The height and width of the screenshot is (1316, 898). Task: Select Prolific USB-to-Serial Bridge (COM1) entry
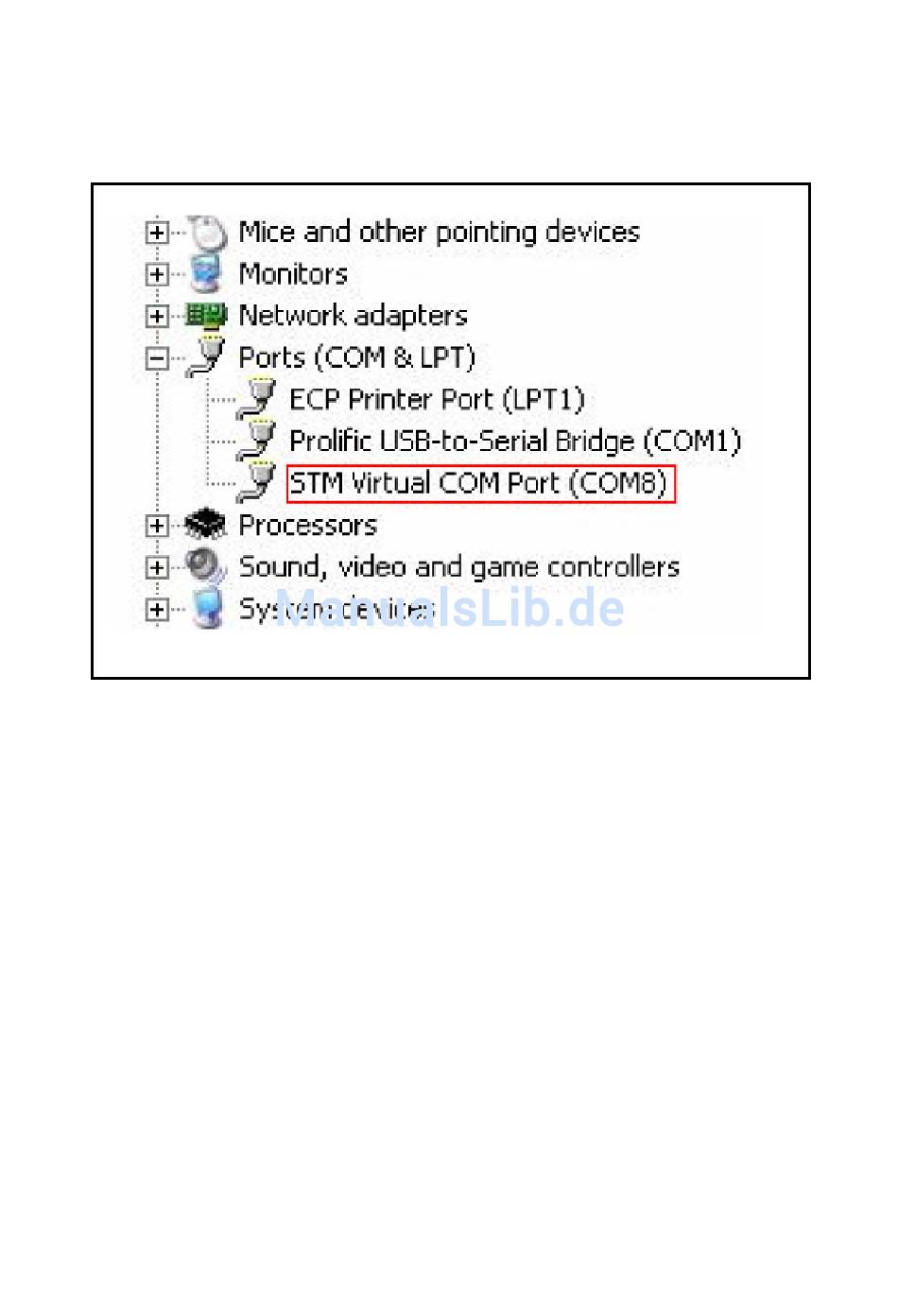tap(515, 441)
